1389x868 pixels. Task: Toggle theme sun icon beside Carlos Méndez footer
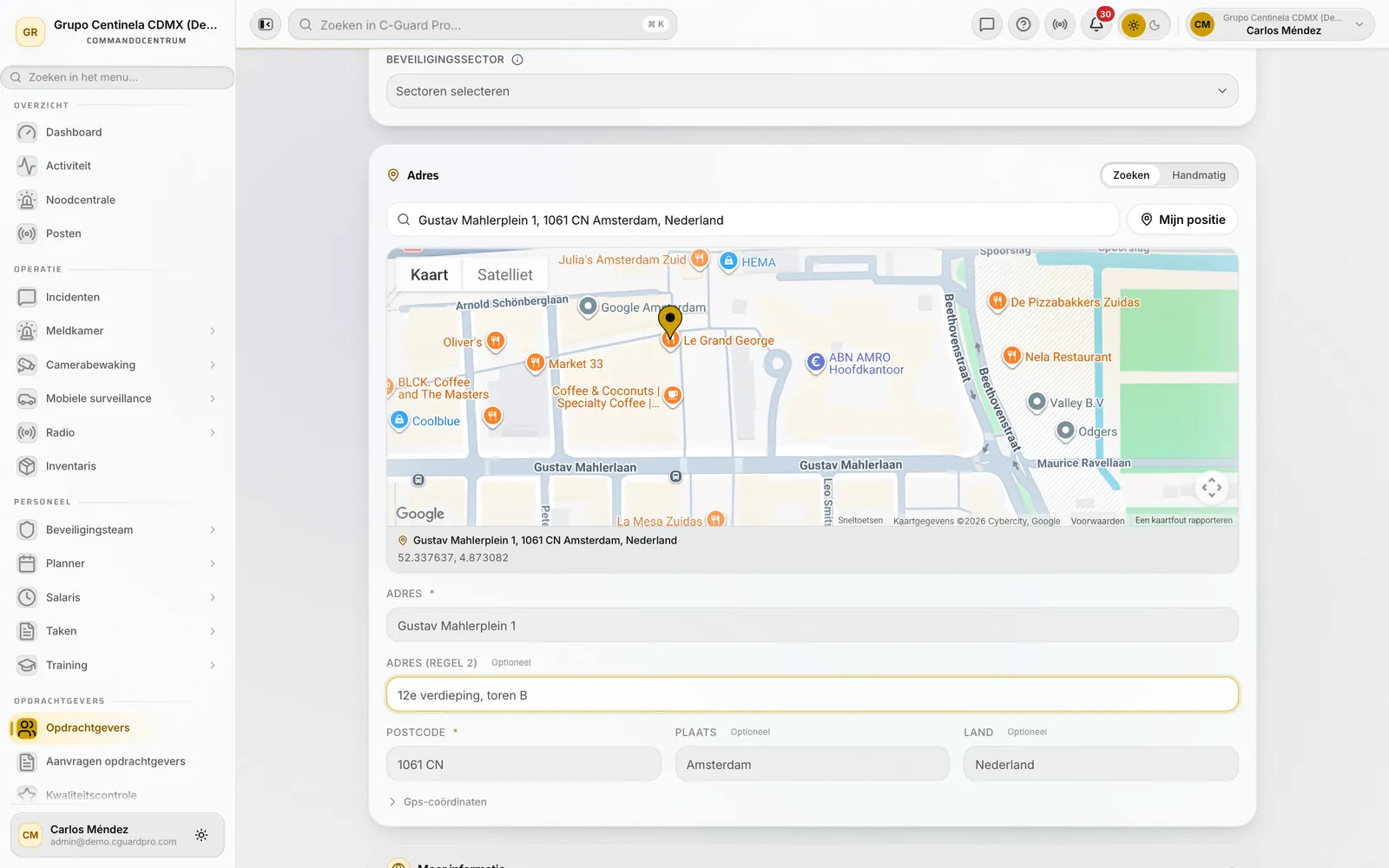pyautogui.click(x=201, y=835)
